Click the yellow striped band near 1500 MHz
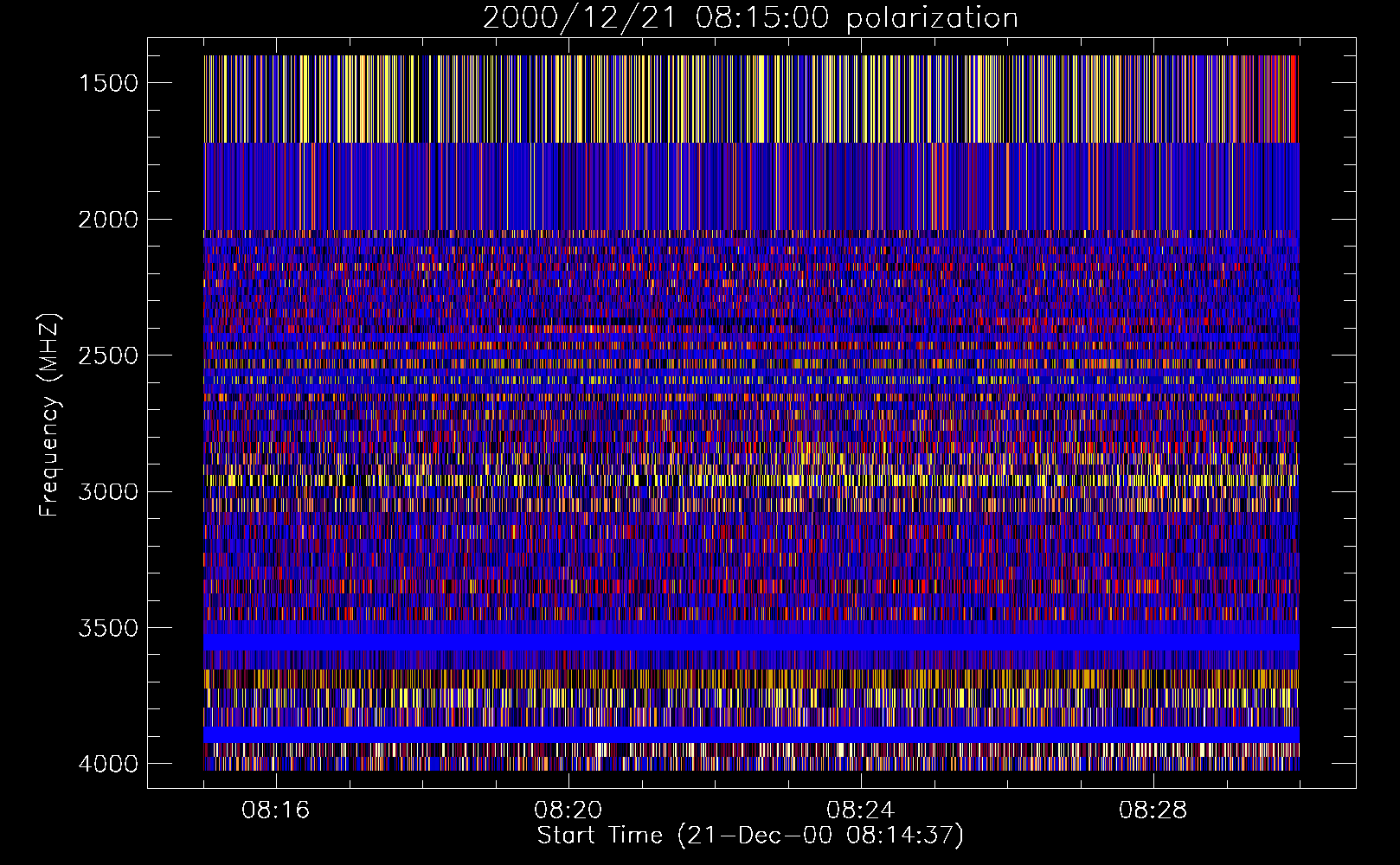Viewport: 1400px width, 865px height. point(751,99)
